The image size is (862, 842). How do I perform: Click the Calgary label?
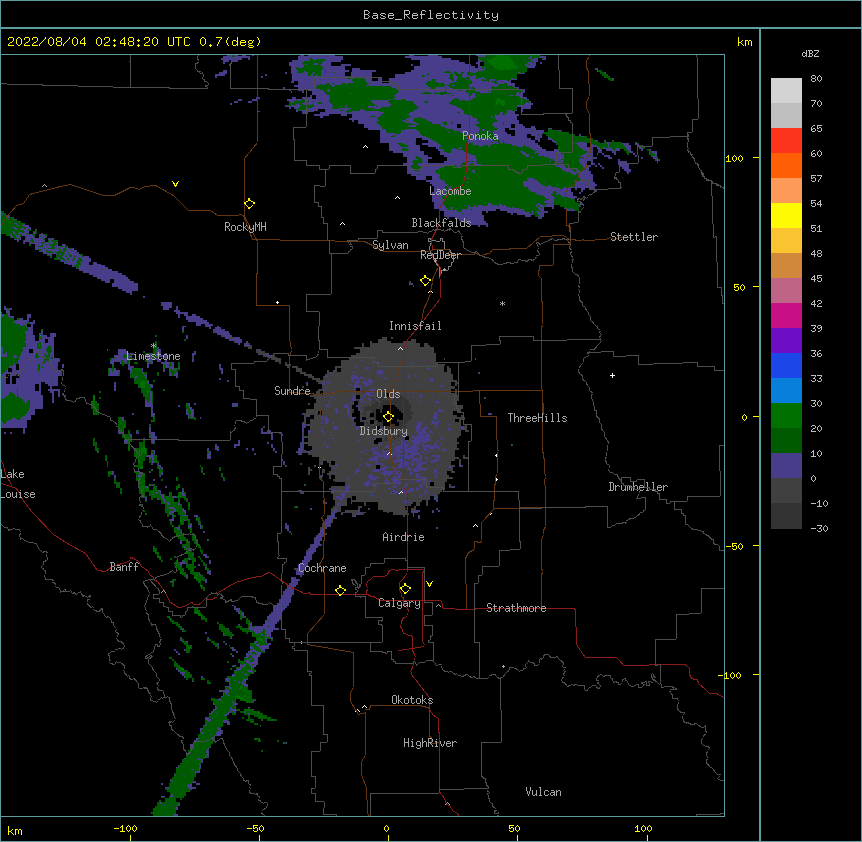click(399, 603)
